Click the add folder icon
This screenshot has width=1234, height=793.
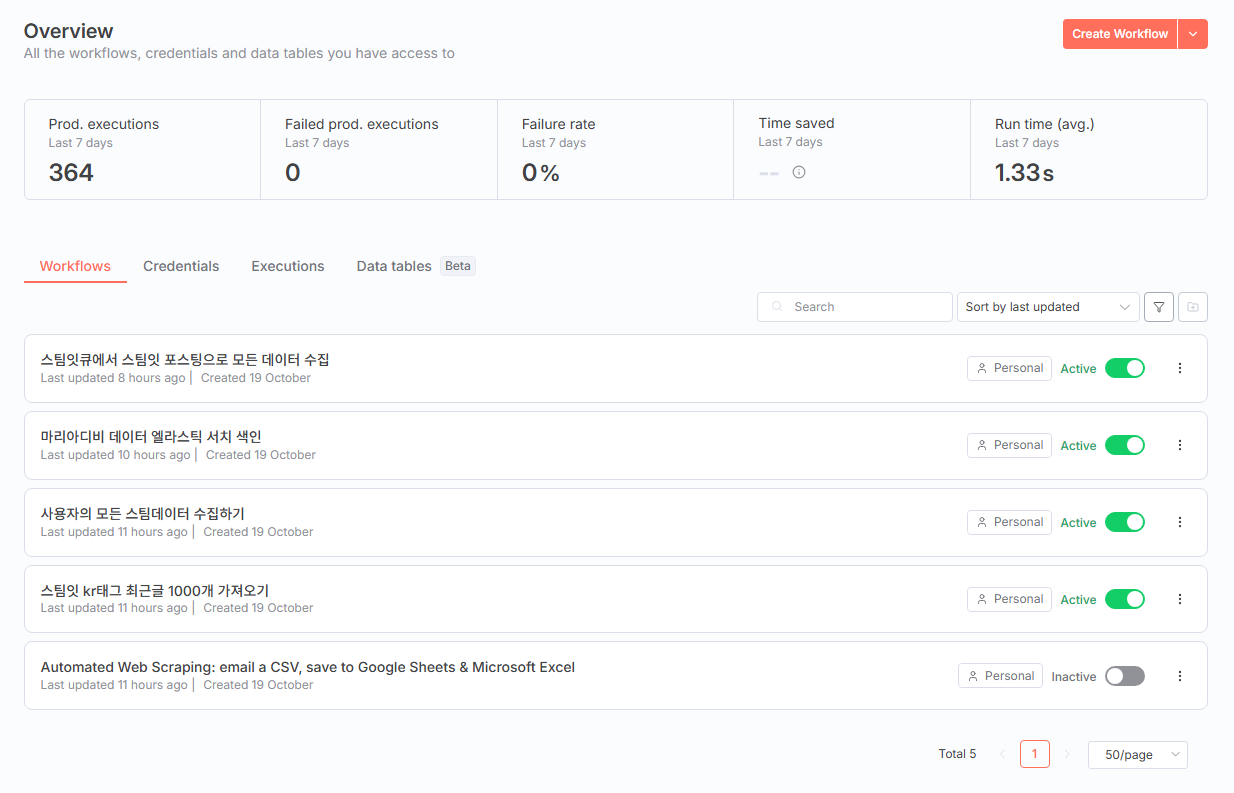click(x=1192, y=307)
